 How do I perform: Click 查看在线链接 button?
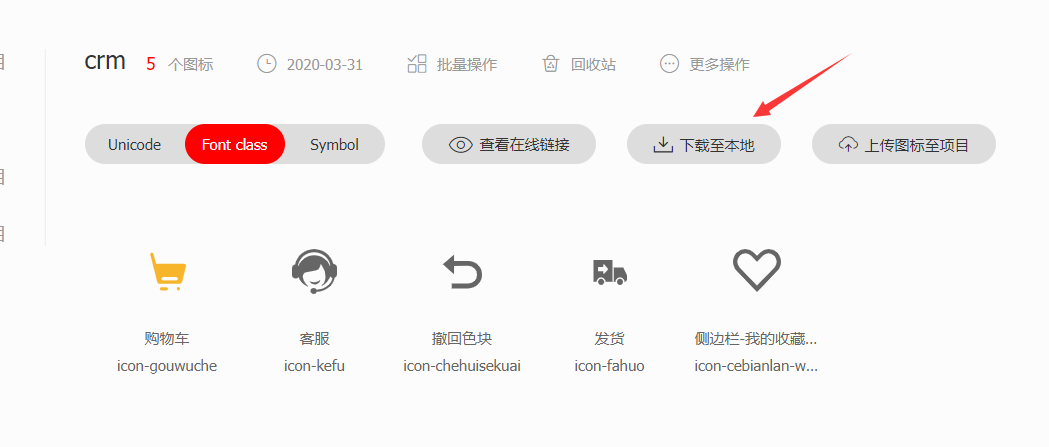click(x=509, y=145)
